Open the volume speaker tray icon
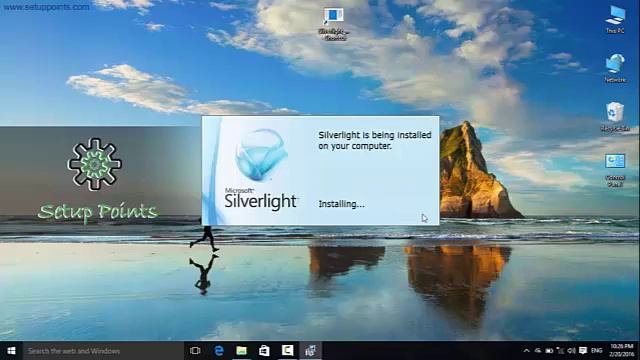Screen dimensions: 640x360 571,351
